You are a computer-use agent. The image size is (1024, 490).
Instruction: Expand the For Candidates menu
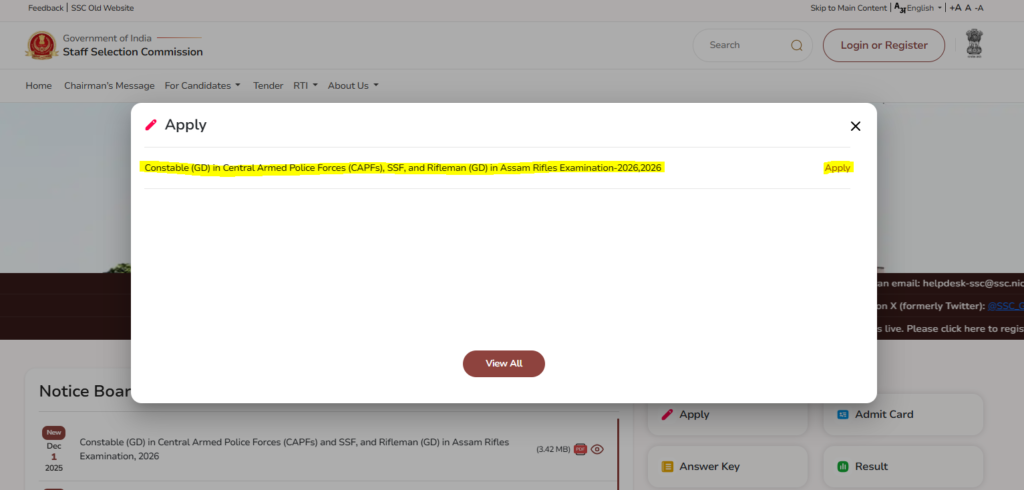pos(203,86)
